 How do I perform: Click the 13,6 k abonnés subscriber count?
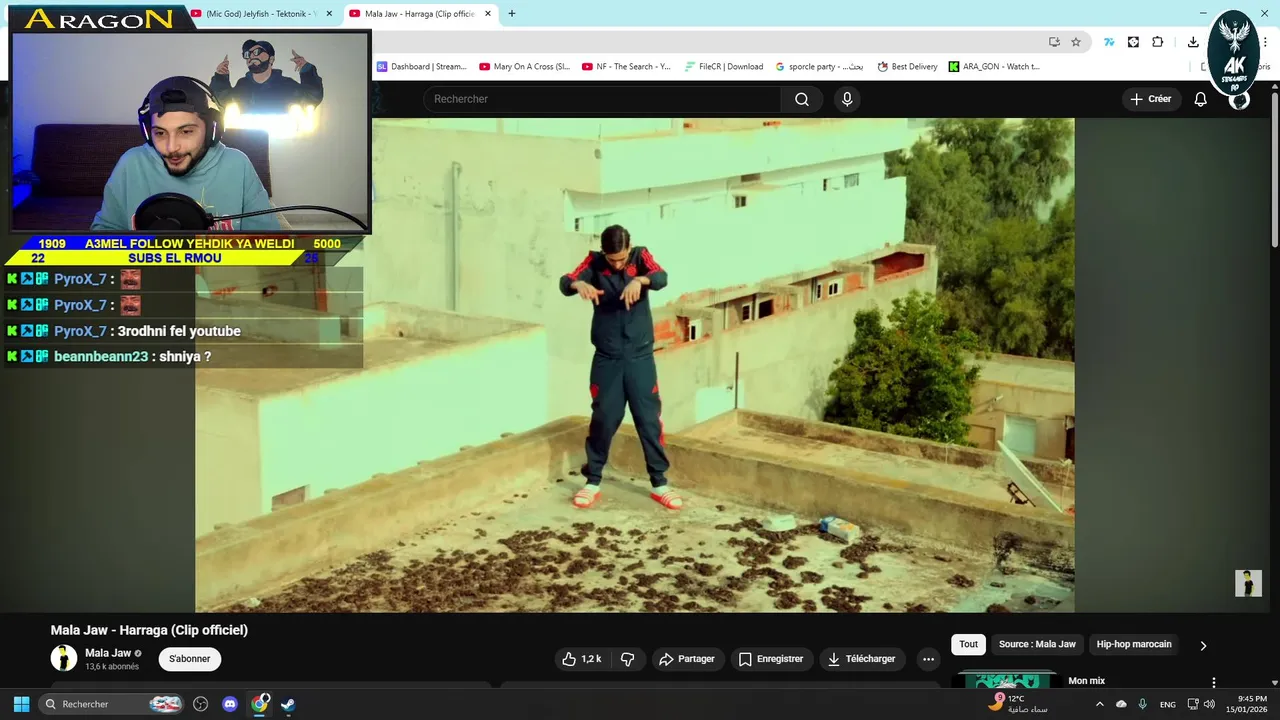[x=112, y=667]
